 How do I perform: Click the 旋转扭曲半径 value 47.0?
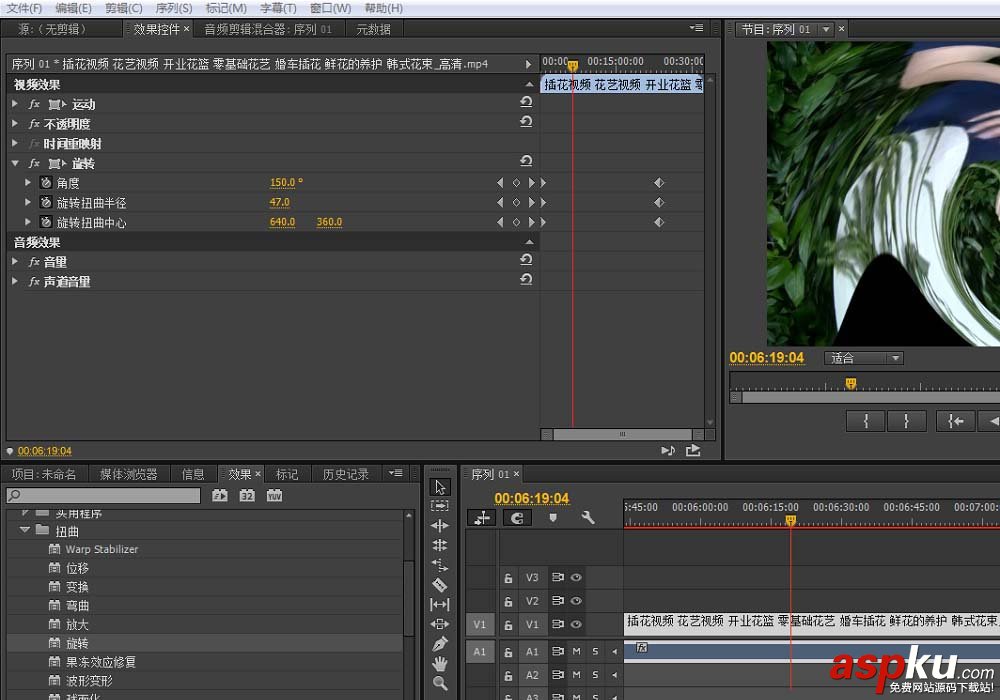(x=279, y=202)
